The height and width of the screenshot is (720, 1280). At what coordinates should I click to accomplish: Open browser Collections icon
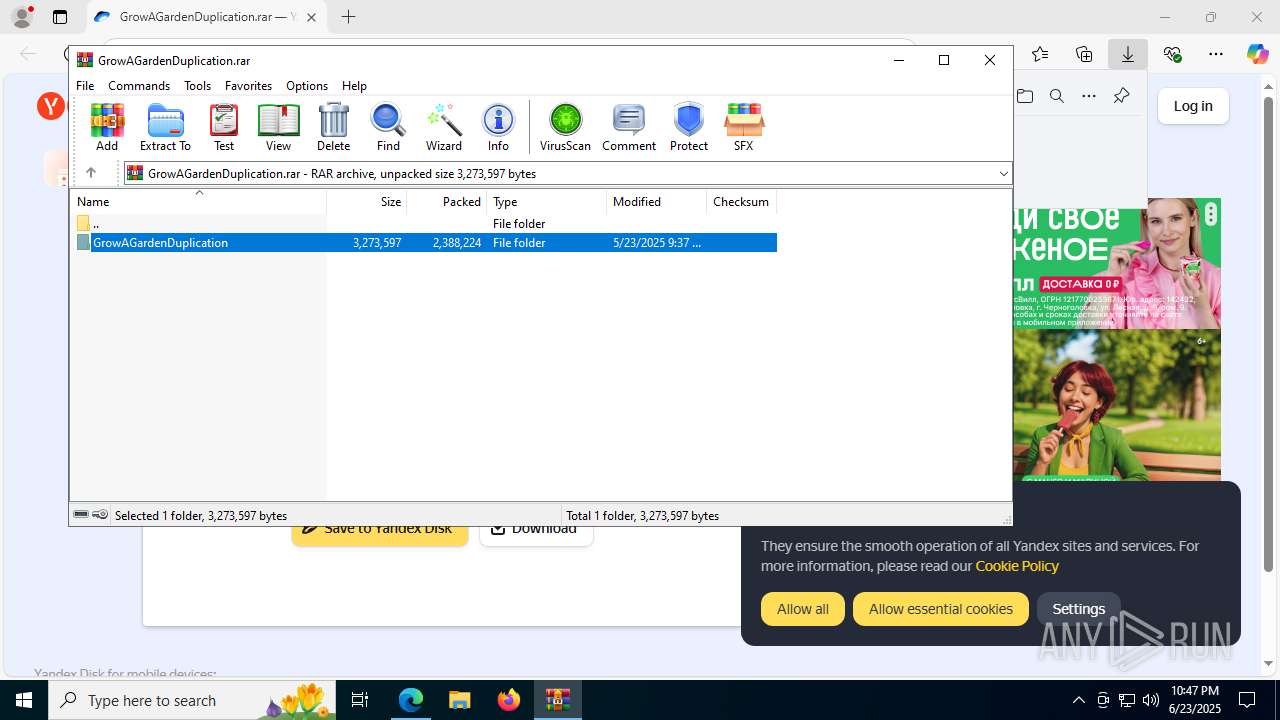point(1084,54)
